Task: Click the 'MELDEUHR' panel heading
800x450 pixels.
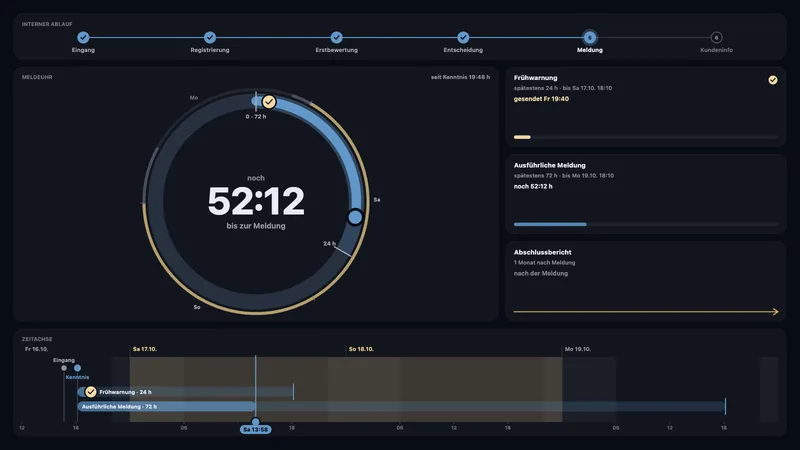Action: coord(37,77)
